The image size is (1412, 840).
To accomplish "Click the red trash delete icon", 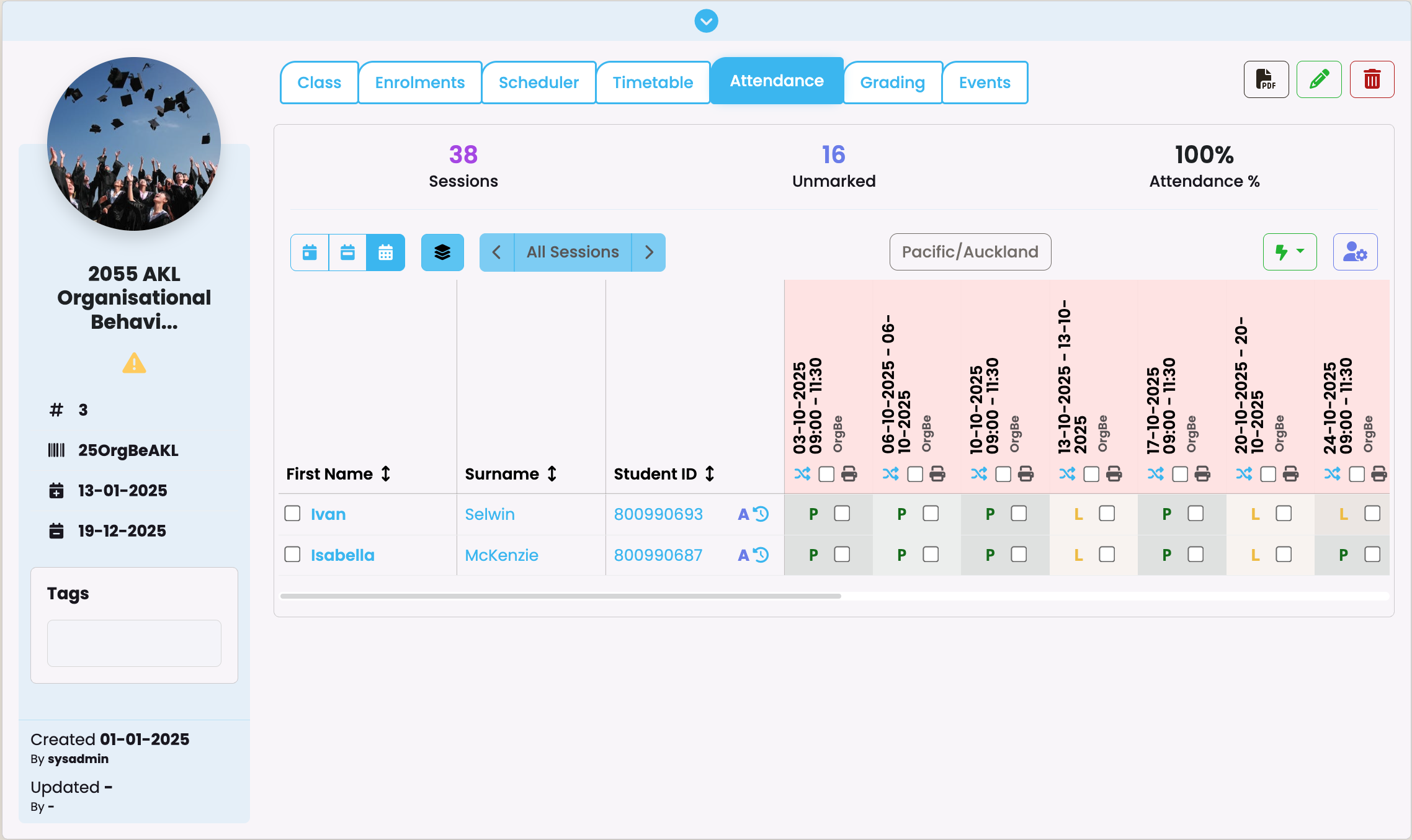I will point(1372,79).
